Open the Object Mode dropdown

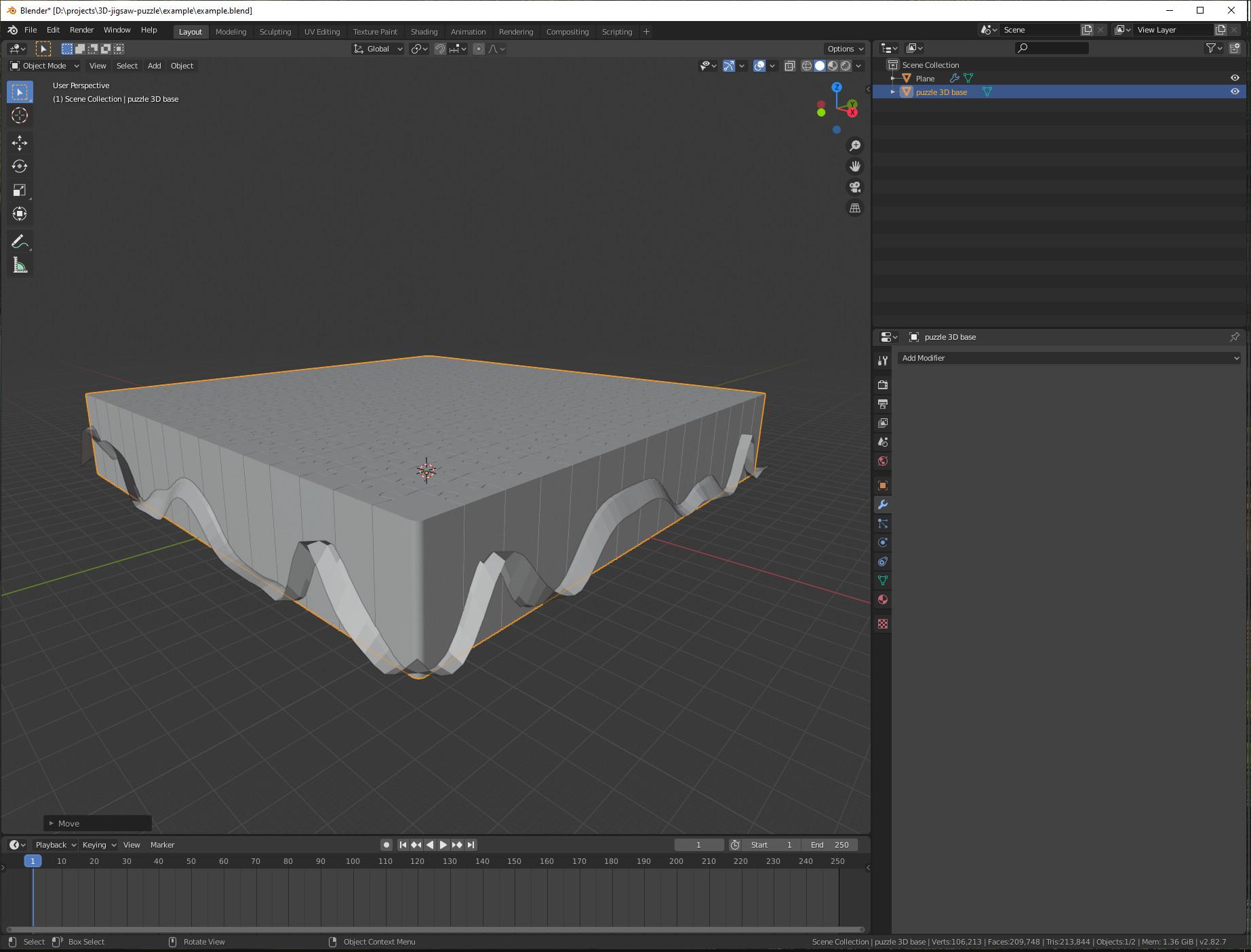pyautogui.click(x=43, y=65)
